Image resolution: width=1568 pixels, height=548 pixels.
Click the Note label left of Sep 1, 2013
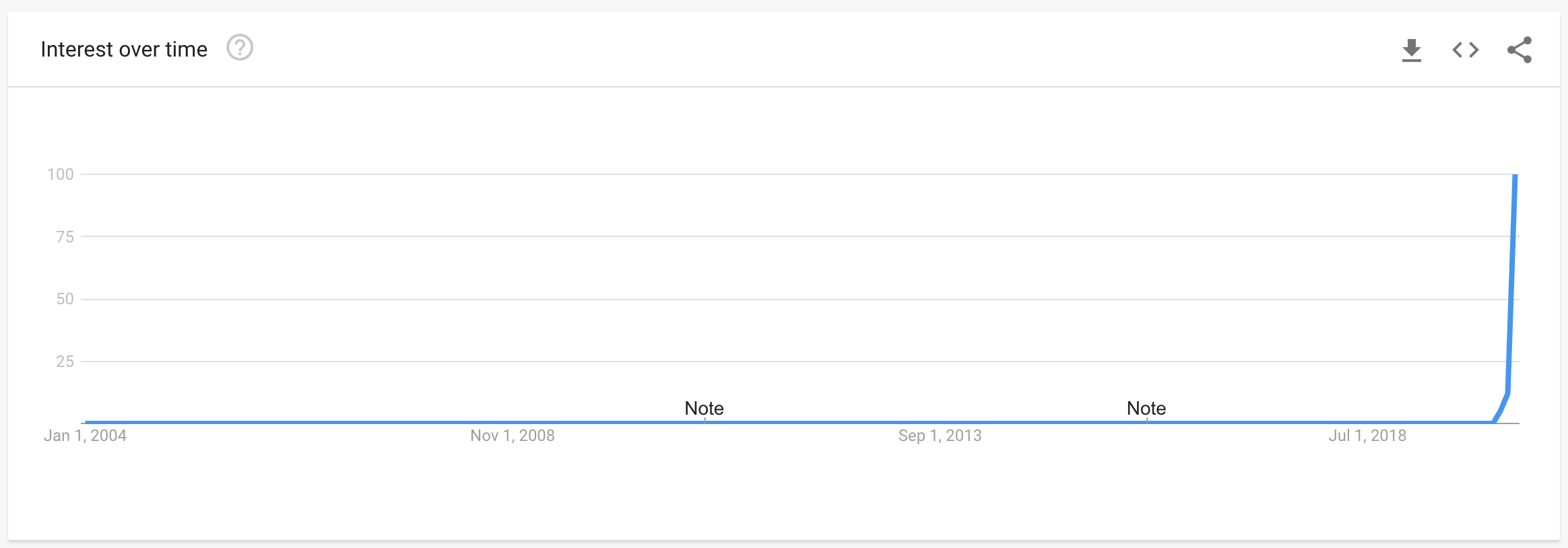point(704,408)
